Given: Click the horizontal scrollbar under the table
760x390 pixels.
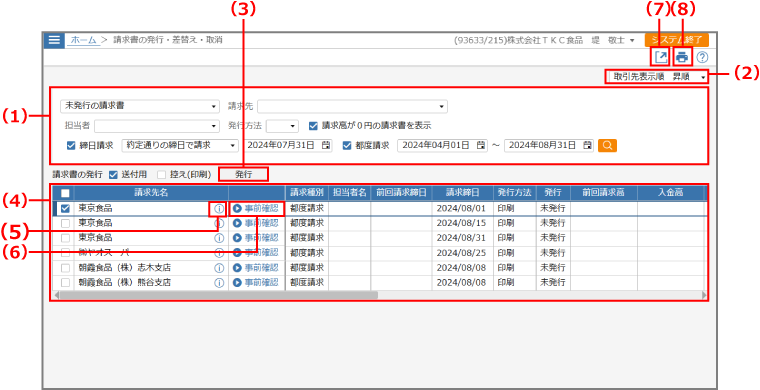Looking at the screenshot, I should [x=218, y=295].
